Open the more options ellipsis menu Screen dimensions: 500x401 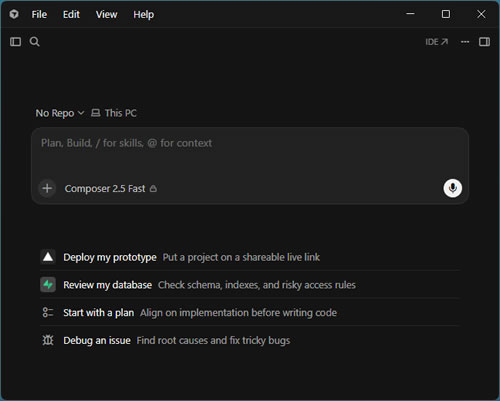pos(465,42)
